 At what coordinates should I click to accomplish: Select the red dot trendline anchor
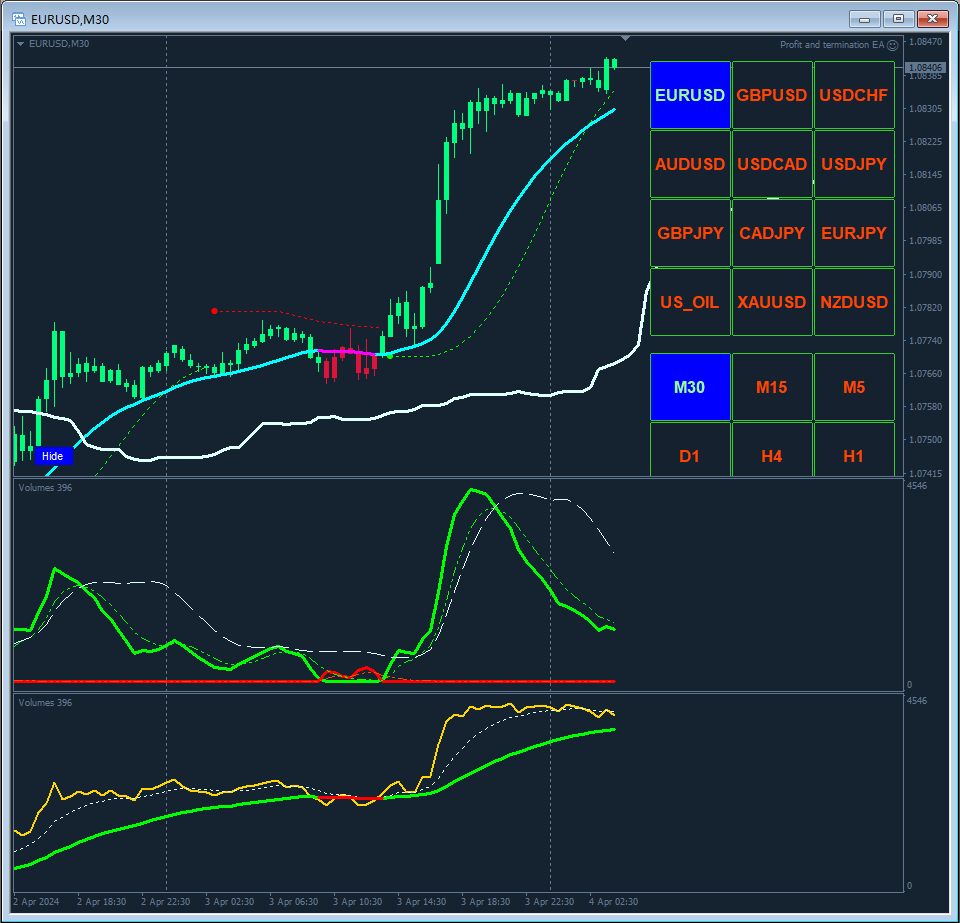click(x=214, y=311)
